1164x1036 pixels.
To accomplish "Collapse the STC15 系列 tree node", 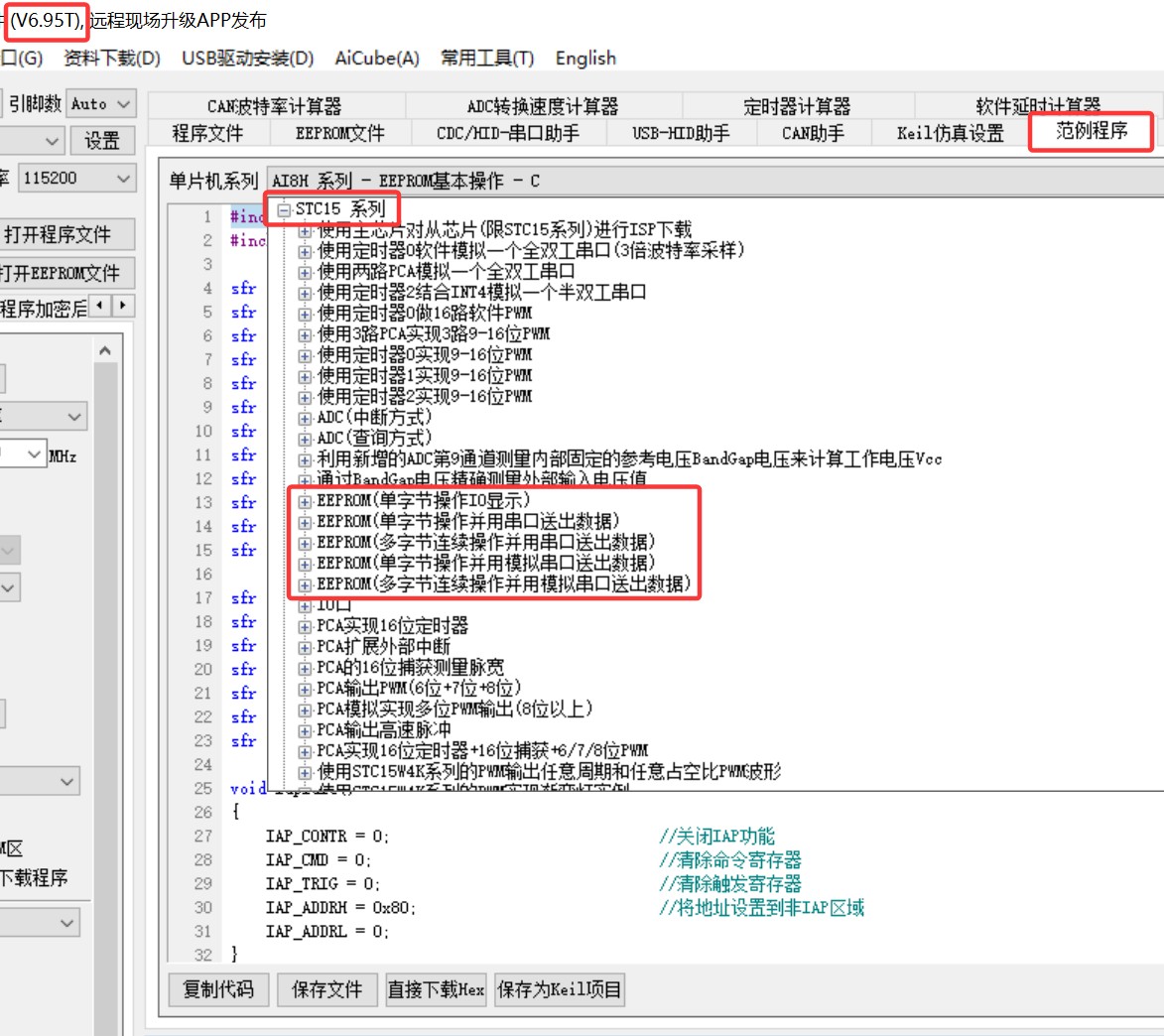I will pos(284,210).
